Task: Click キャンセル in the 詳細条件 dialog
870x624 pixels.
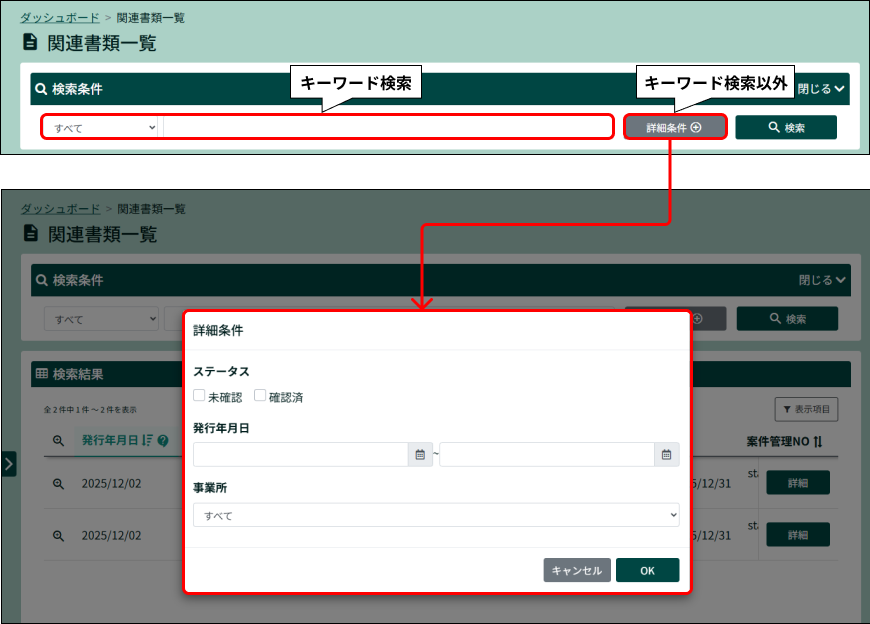Action: click(x=577, y=570)
